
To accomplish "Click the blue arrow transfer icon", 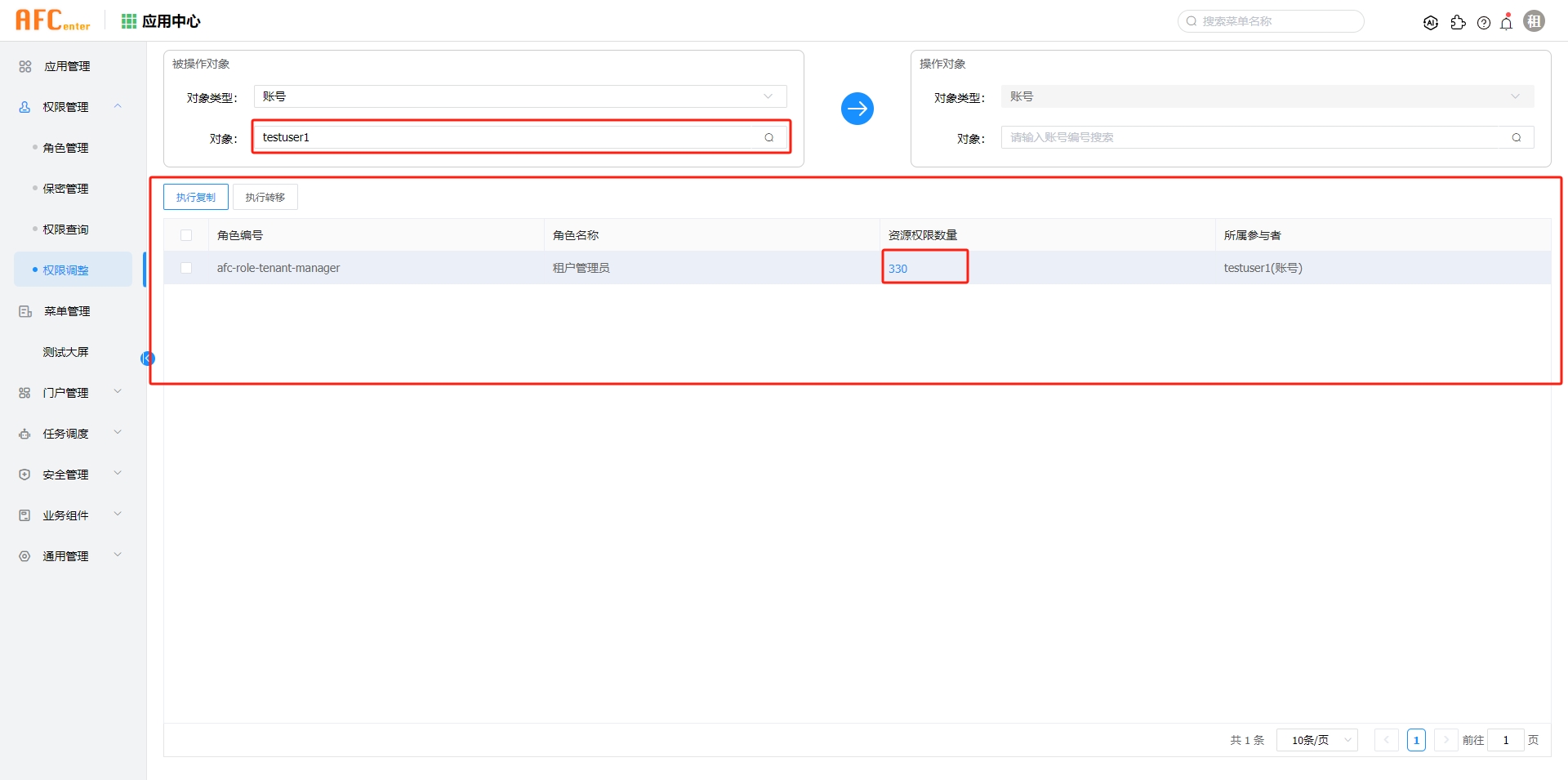I will (857, 108).
